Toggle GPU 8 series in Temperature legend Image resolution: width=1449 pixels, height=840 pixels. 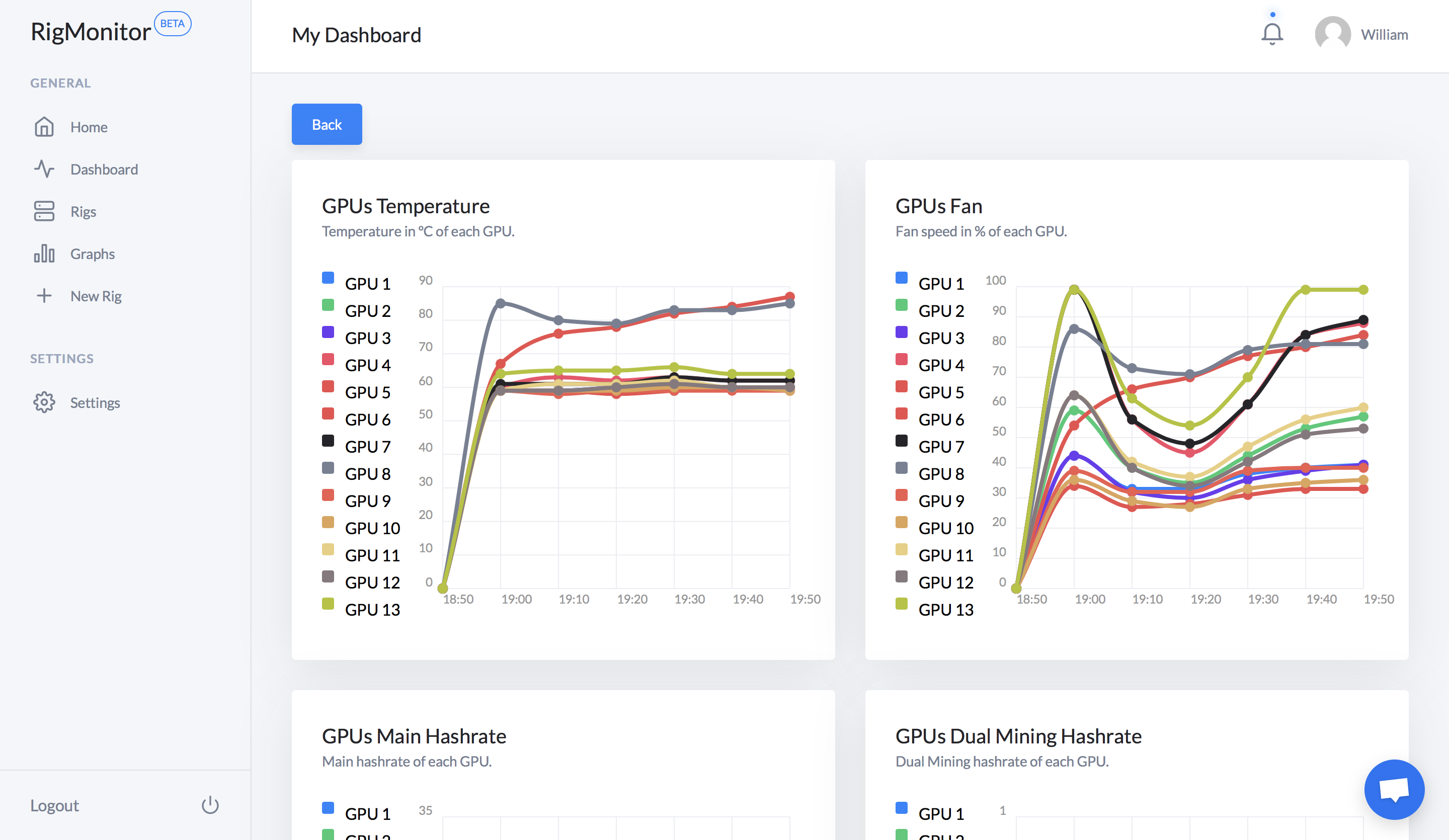357,473
